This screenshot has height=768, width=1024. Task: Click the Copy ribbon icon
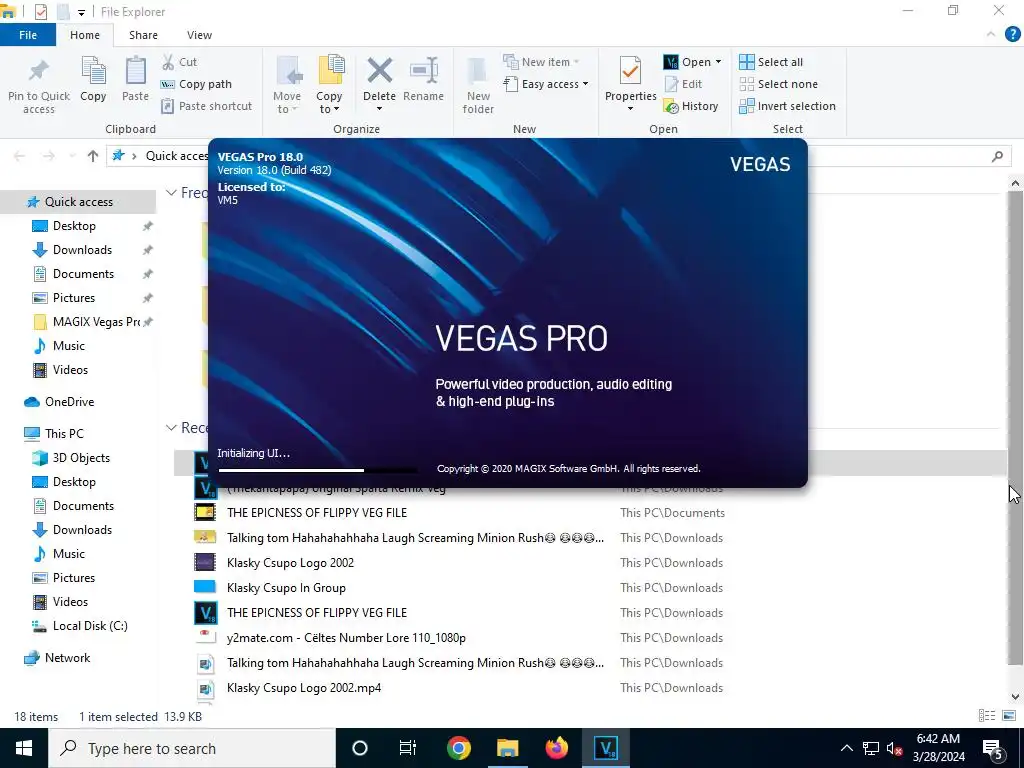point(93,71)
